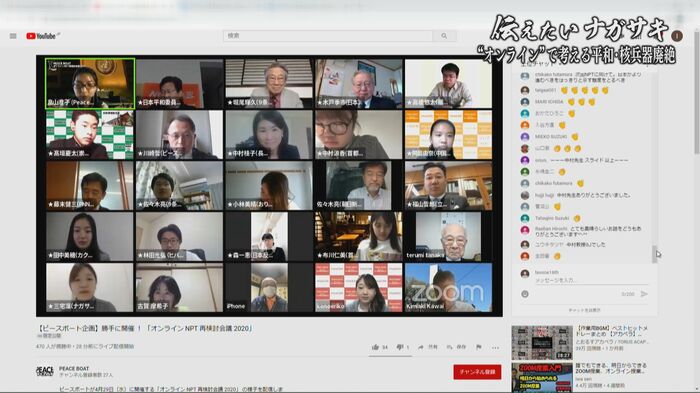
Task: Click the red channel subscribe button
Action: [477, 372]
